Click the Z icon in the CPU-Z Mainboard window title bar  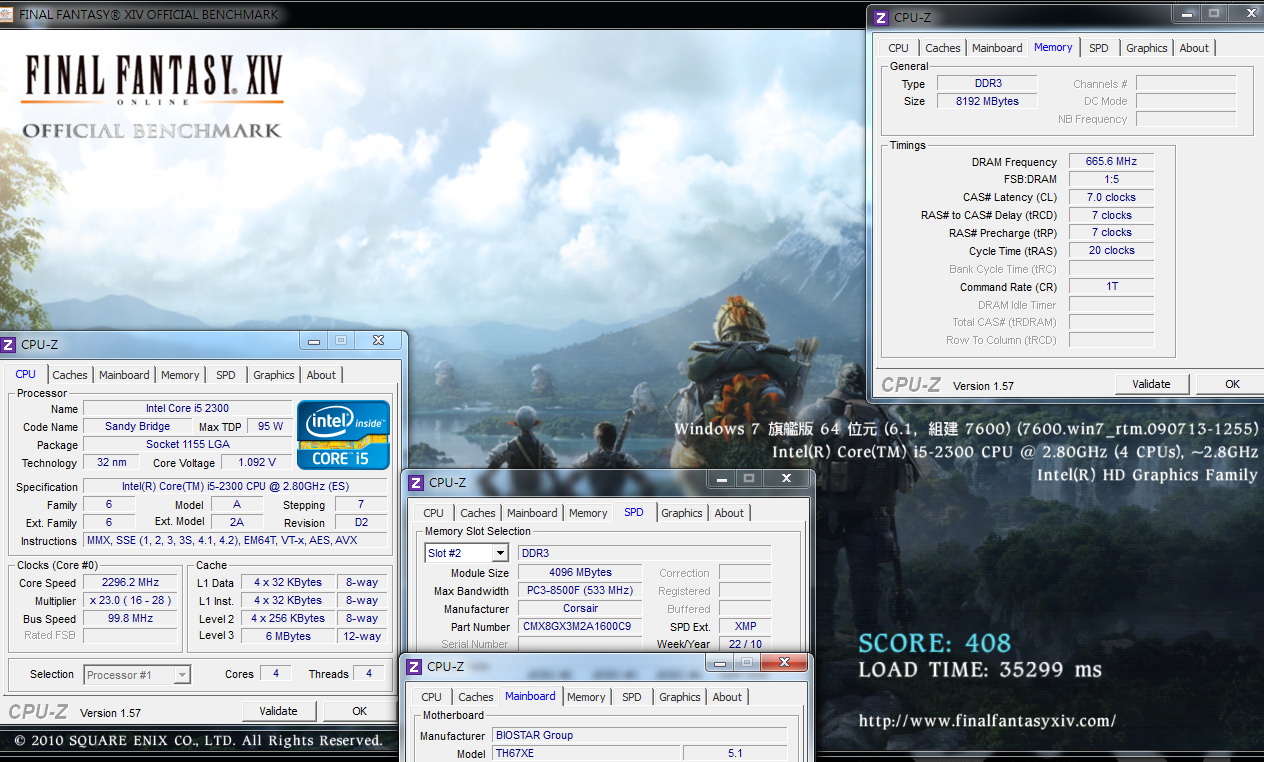click(414, 666)
